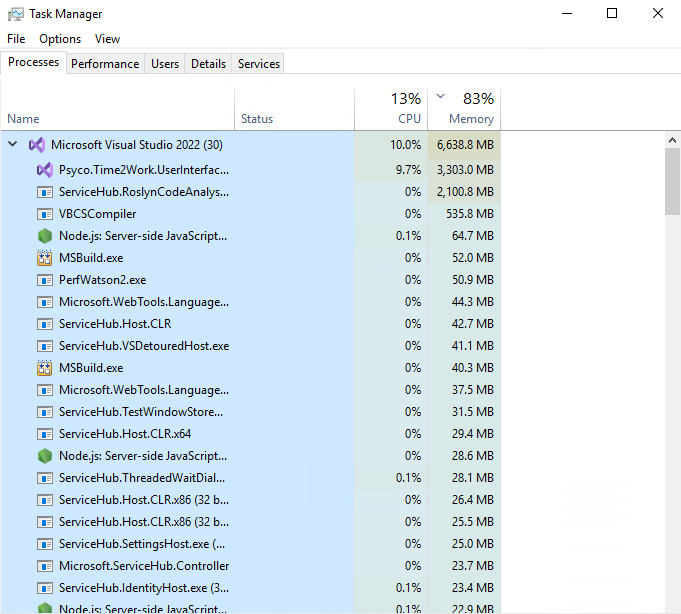
Task: Select the VBCSCompiler process name
Action: [97, 214]
